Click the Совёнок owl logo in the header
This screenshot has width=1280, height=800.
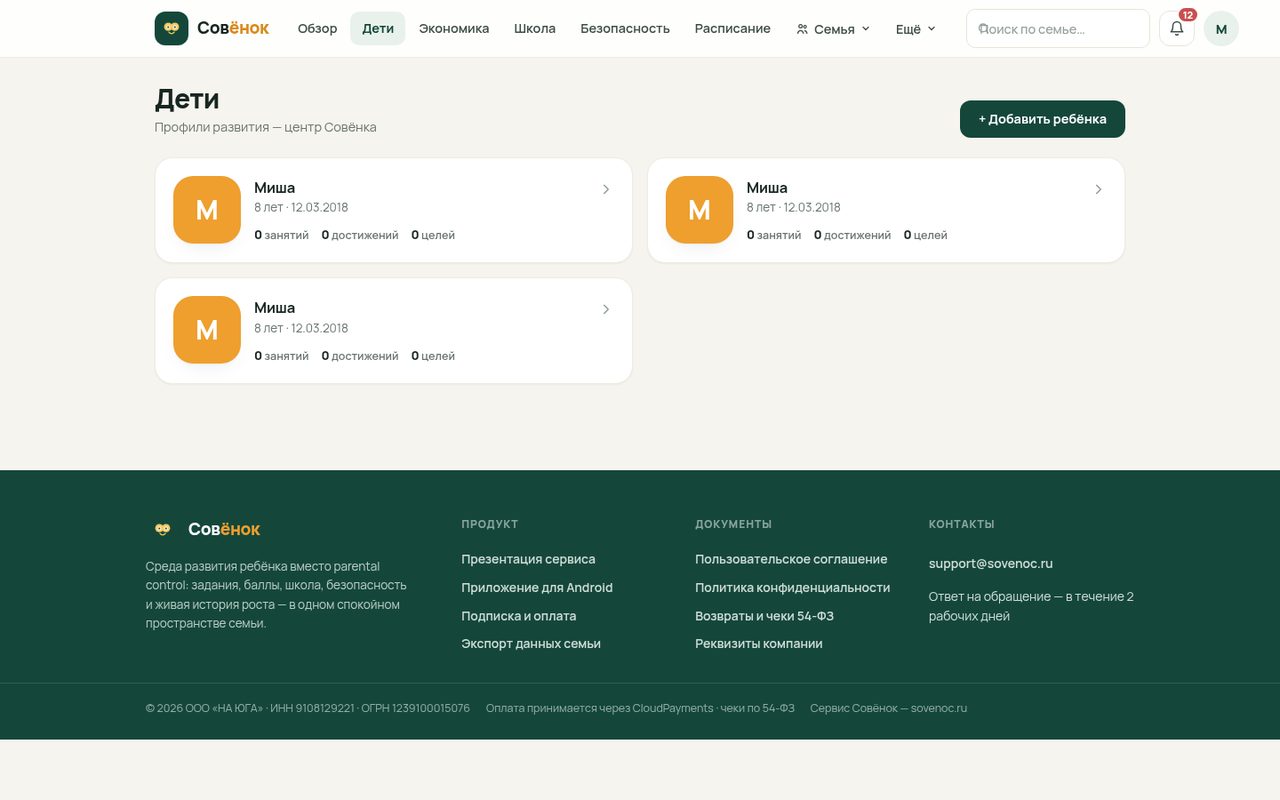(x=212, y=28)
